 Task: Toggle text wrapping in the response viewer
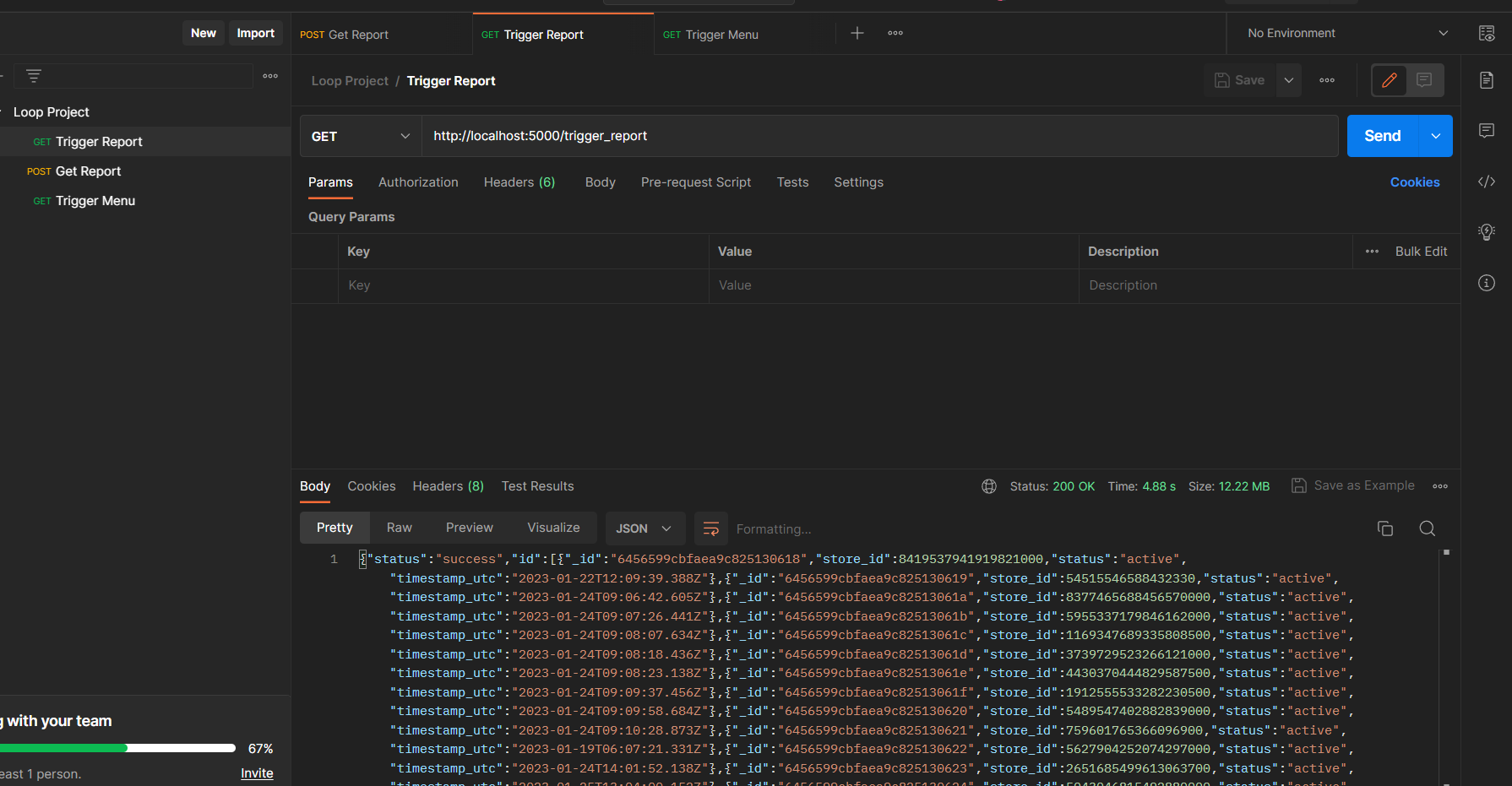[711, 528]
